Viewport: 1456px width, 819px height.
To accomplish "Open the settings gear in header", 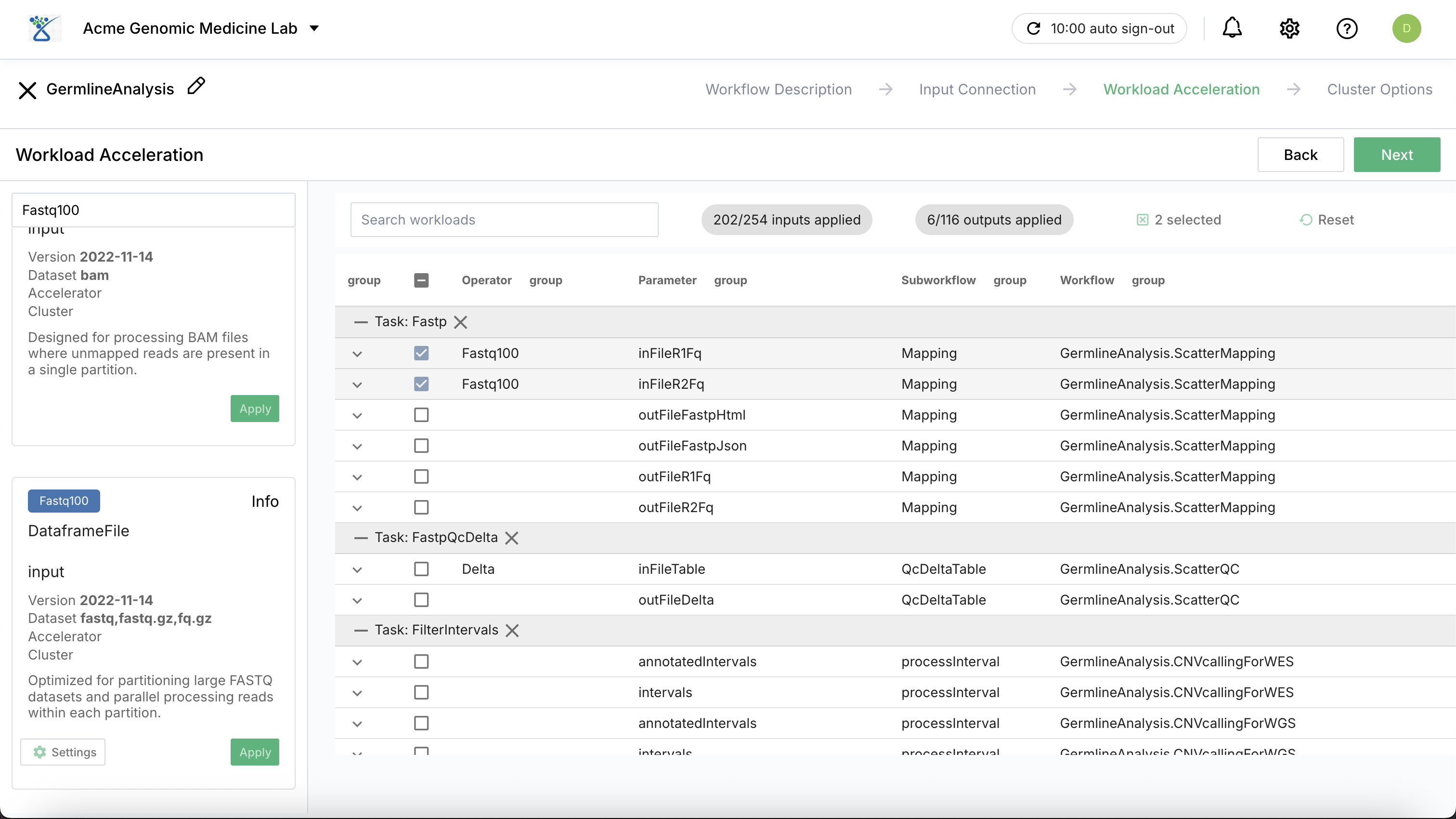I will (1289, 28).
